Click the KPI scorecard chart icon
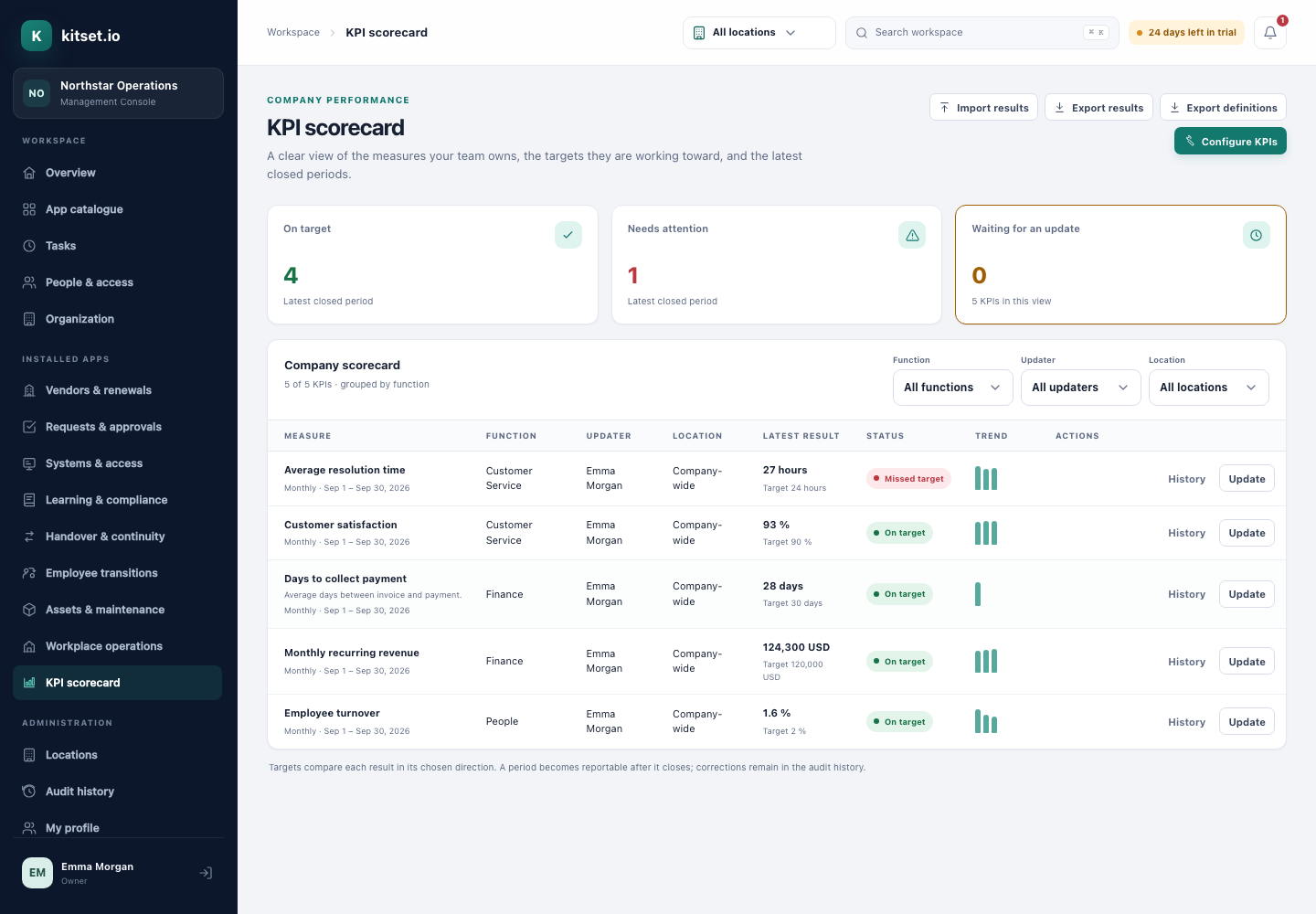The image size is (1316, 914). 29,683
